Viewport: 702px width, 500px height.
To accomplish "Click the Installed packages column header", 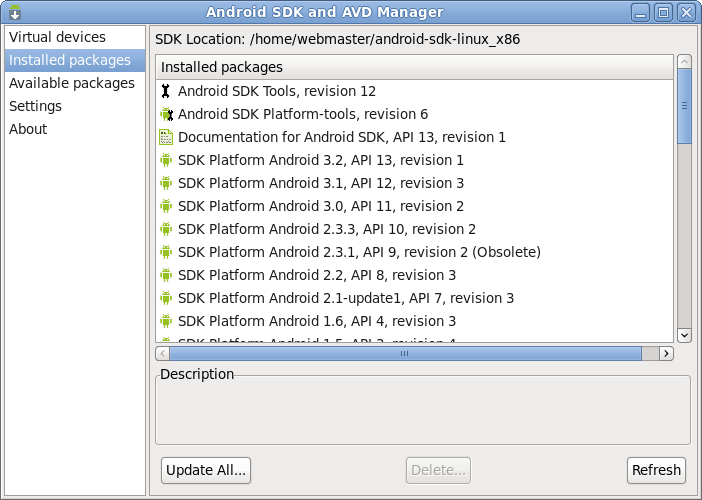I will (415, 67).
